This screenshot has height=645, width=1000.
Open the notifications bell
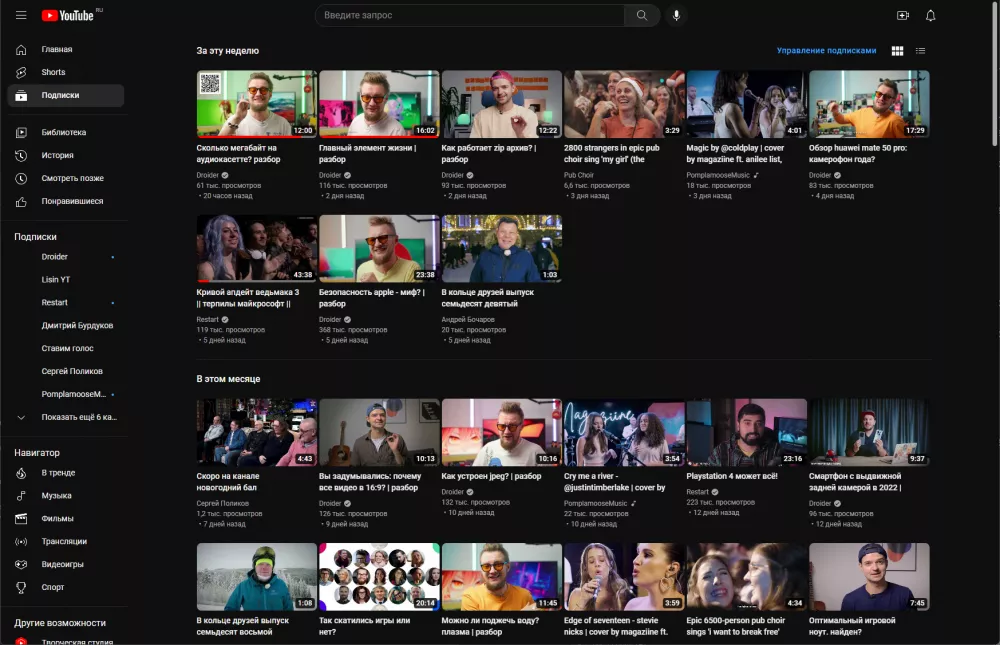[x=931, y=15]
